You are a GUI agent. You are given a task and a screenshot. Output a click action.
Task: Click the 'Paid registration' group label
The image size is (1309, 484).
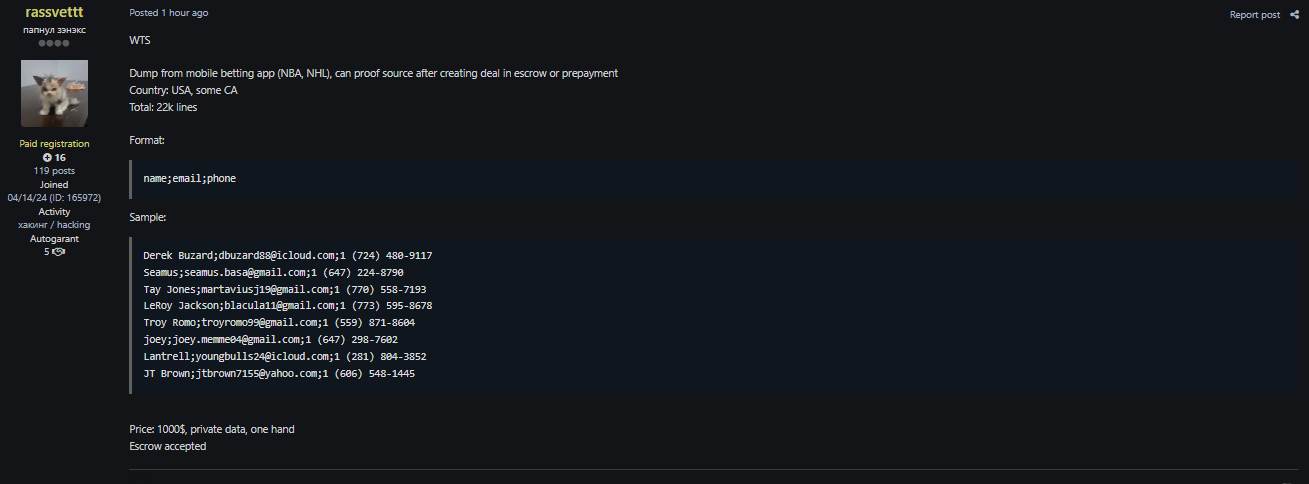pyautogui.click(x=54, y=144)
